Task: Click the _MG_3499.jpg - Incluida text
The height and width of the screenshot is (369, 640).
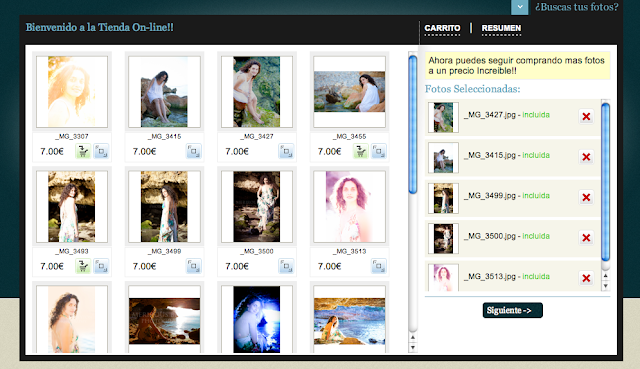Action: 507,196
